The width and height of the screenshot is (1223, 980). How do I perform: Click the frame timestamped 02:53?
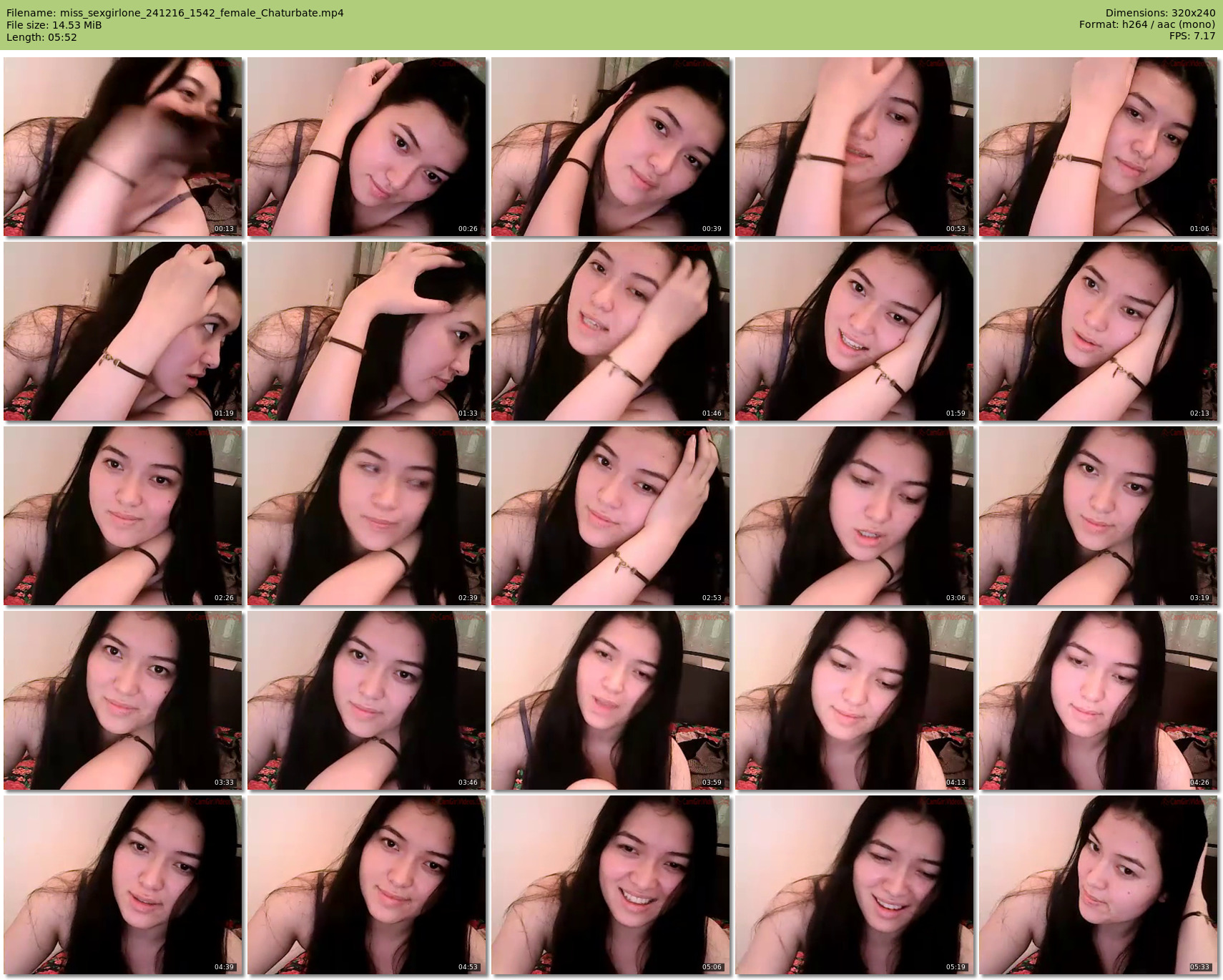pos(611,516)
